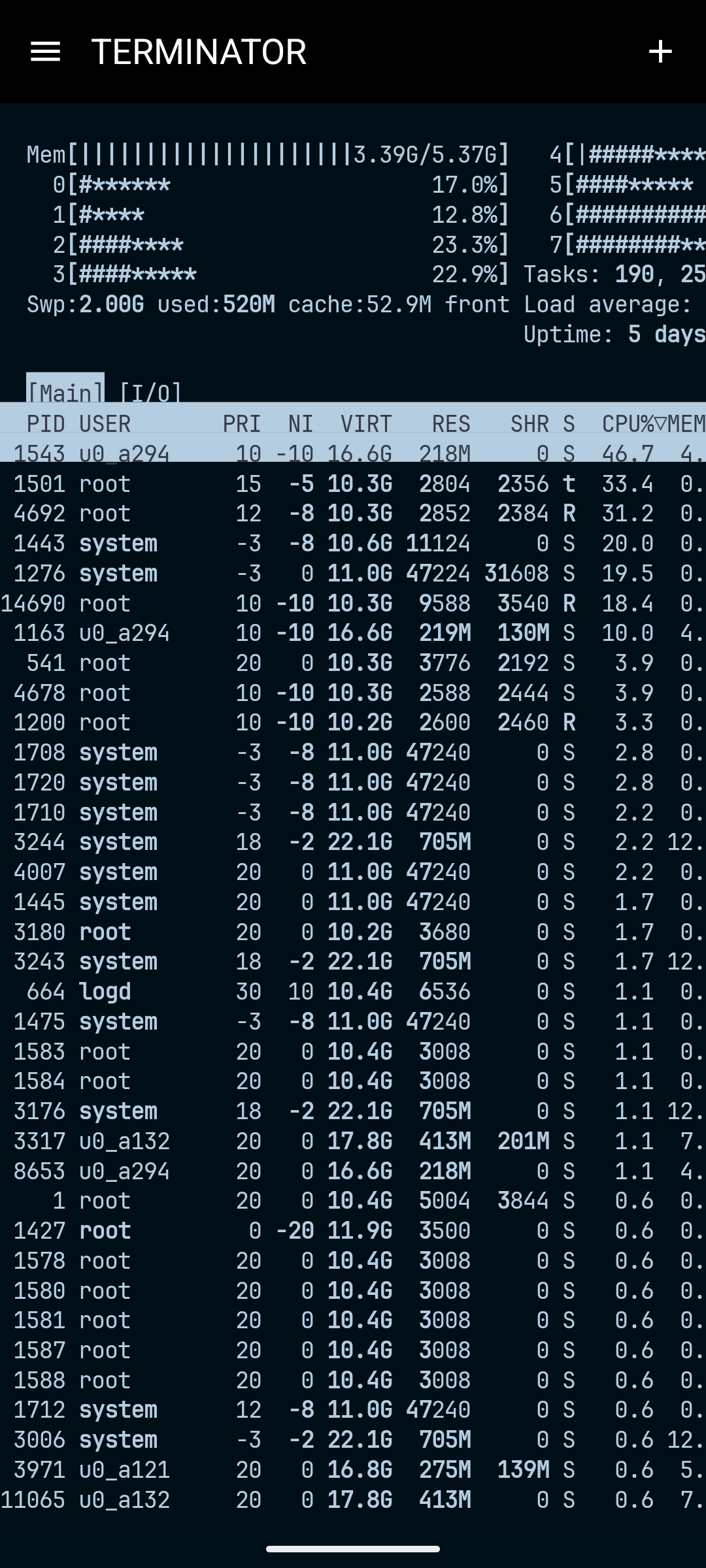Click the CPU 3 meter showing 22.9%

(x=281, y=274)
